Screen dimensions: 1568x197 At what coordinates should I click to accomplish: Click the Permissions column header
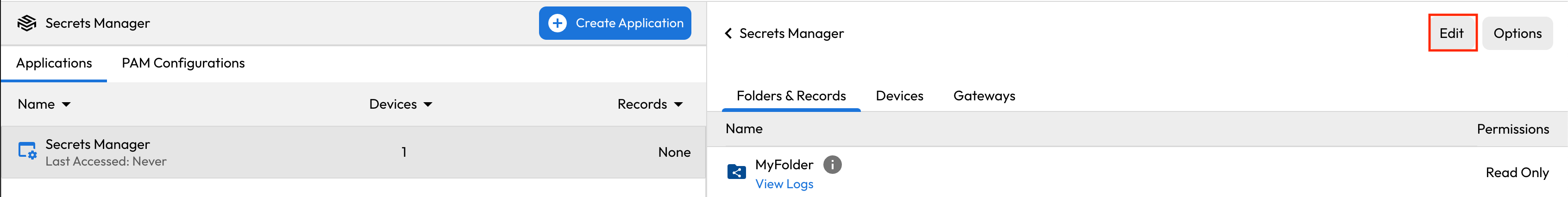point(1512,129)
